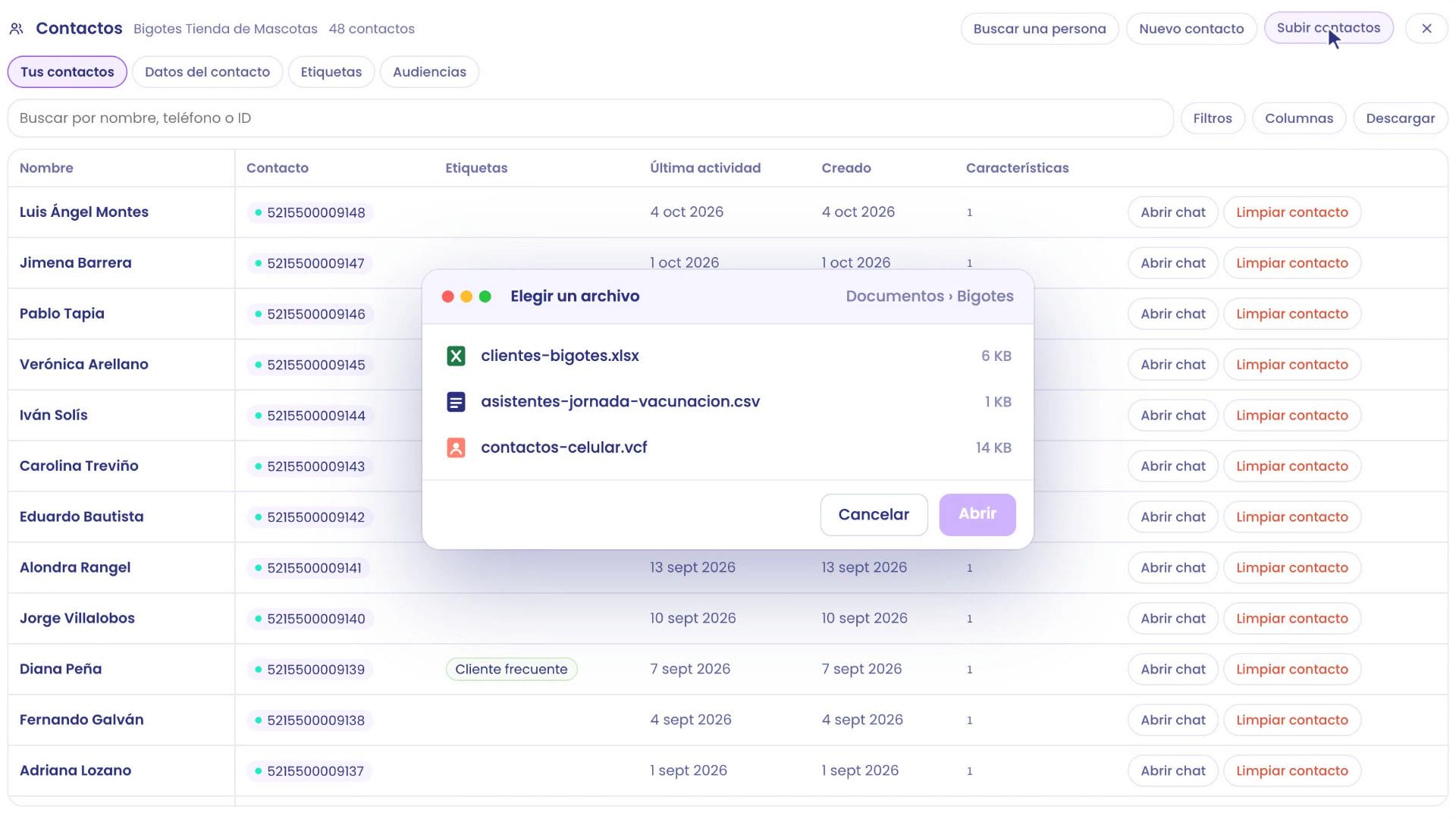Create a Nuevo contacto
Screen dimensions: 1456x819
pos(1191,29)
